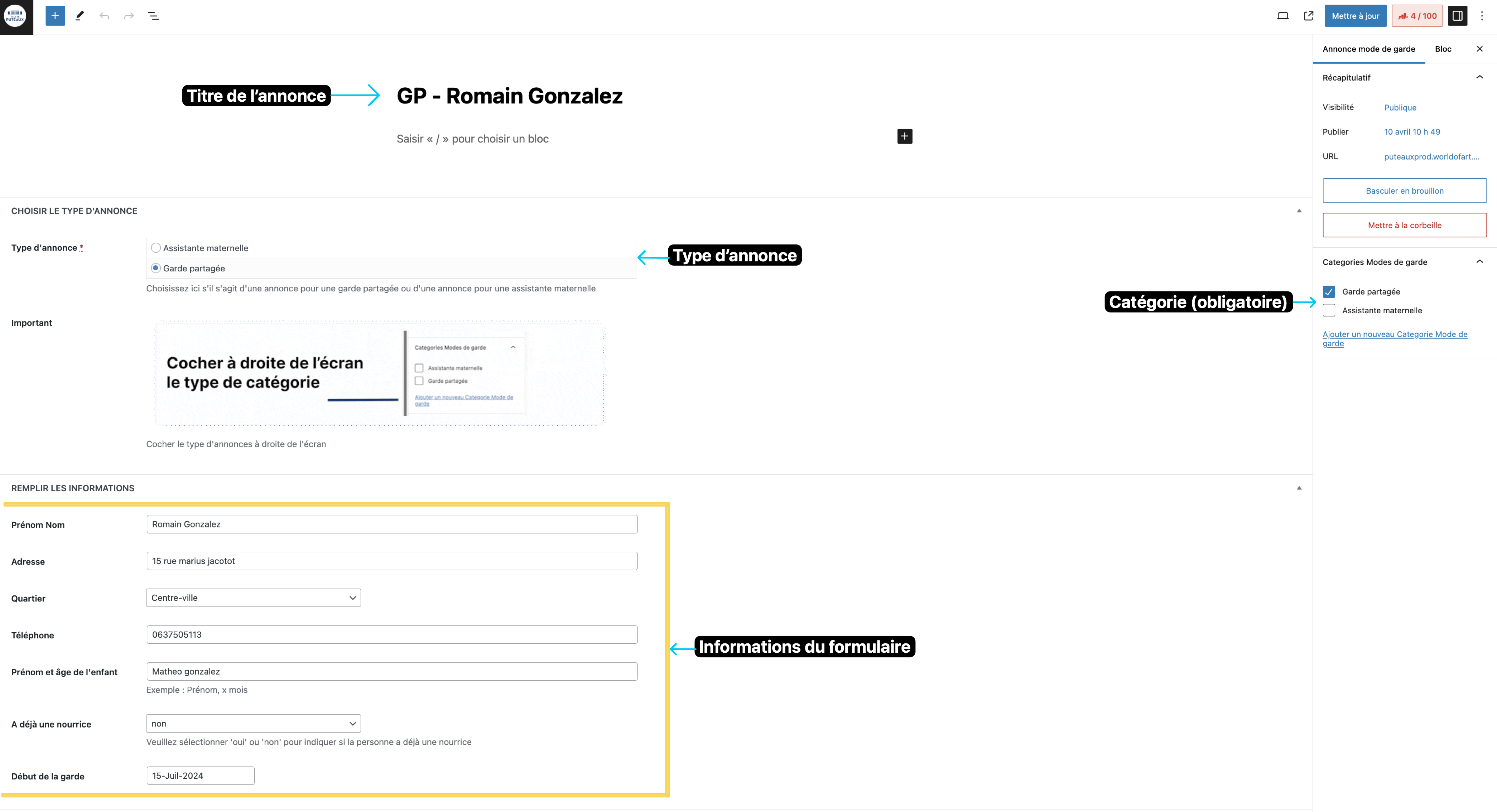Click the redo arrow icon
This screenshot has width=1497, height=812.
129,16
